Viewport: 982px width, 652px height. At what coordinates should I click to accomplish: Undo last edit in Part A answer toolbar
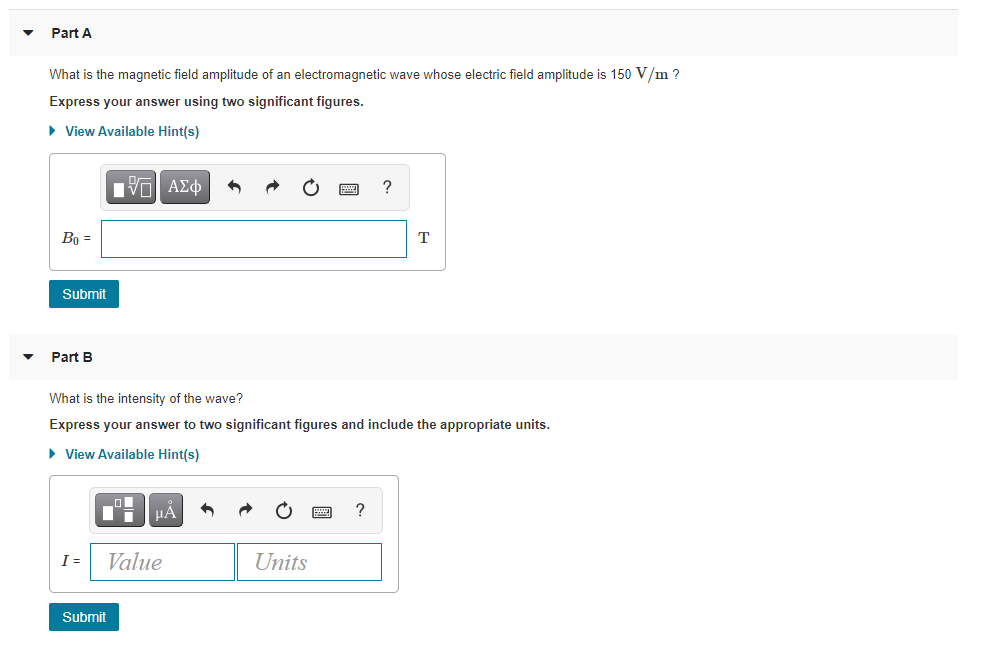click(x=234, y=187)
